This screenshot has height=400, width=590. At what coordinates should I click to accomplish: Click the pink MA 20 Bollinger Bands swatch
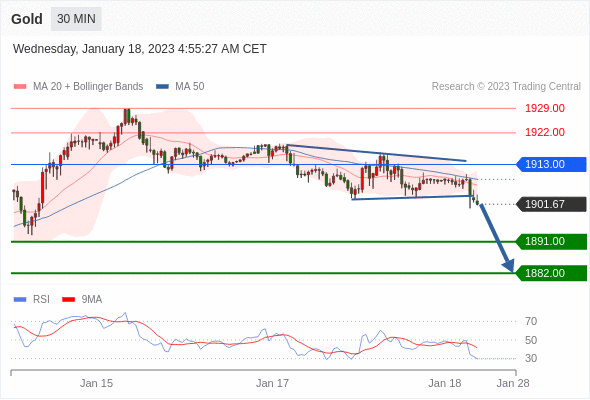(x=20, y=87)
